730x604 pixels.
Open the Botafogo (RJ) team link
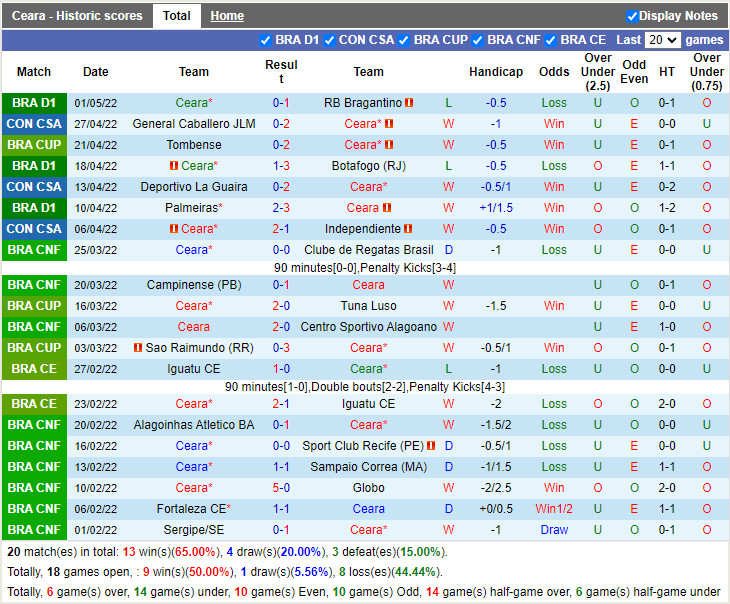[x=368, y=166]
